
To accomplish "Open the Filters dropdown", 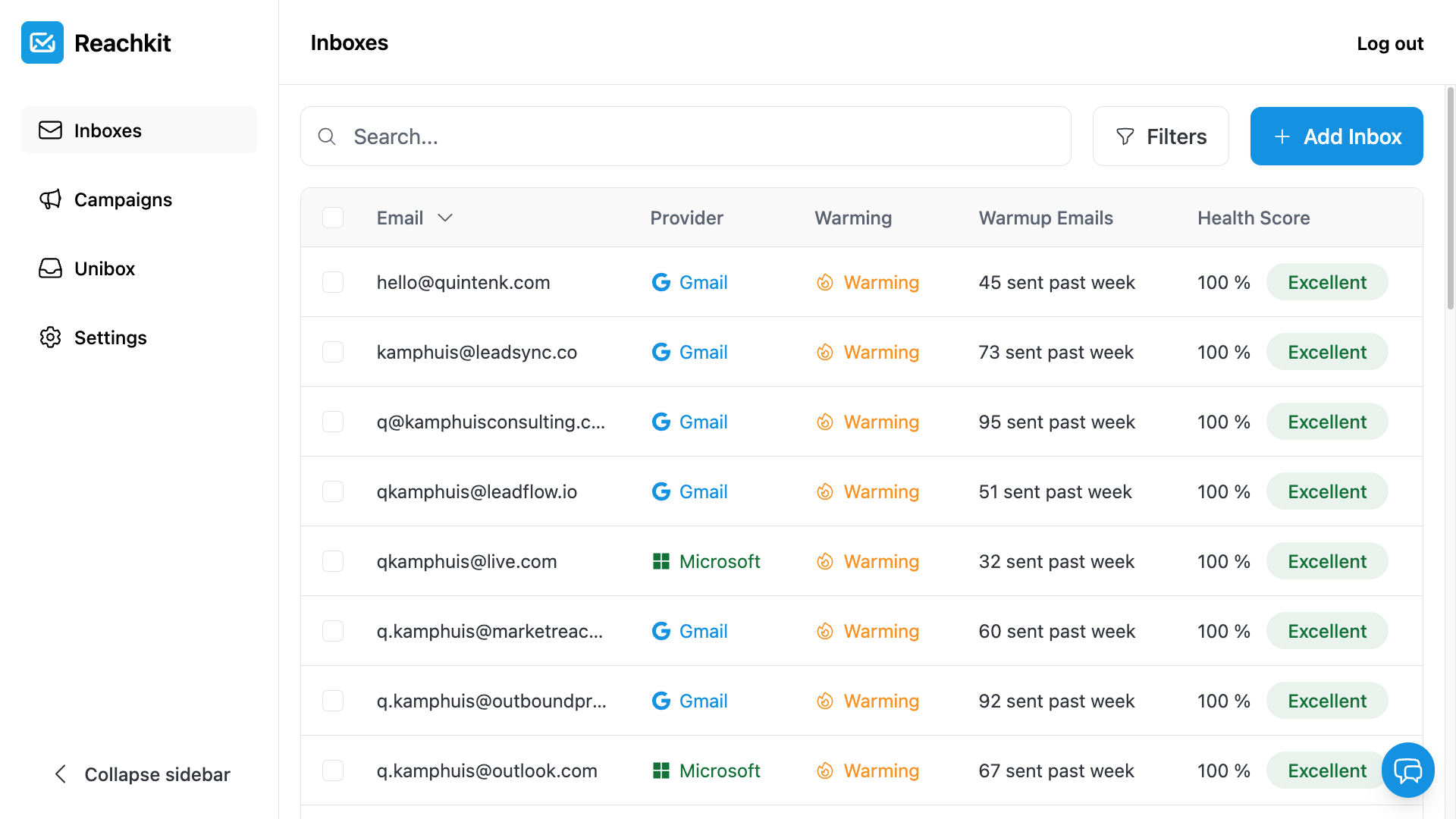I will pyautogui.click(x=1160, y=136).
